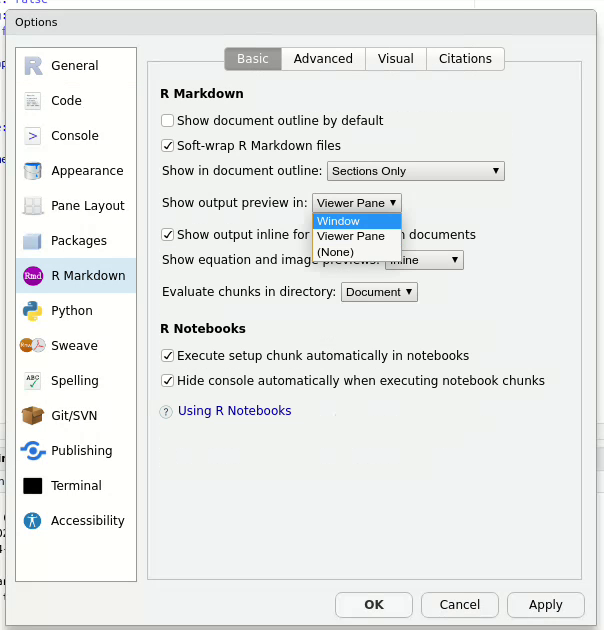Select the Python category label
This screenshot has height=630, width=604.
72,311
